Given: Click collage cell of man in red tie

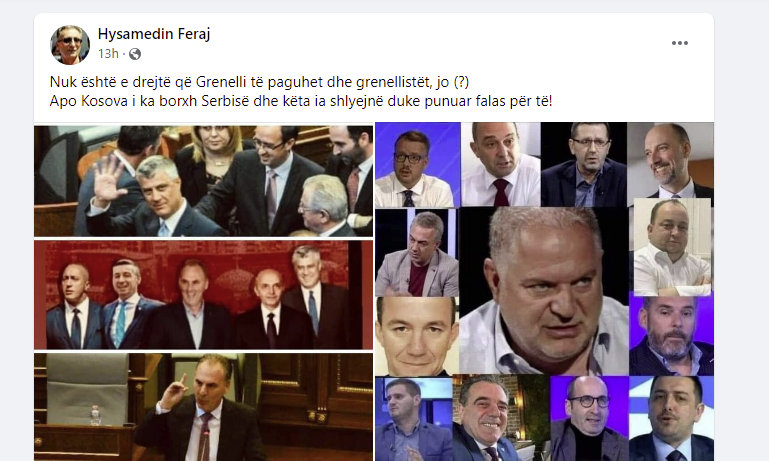Looking at the screenshot, I should click(x=501, y=164).
